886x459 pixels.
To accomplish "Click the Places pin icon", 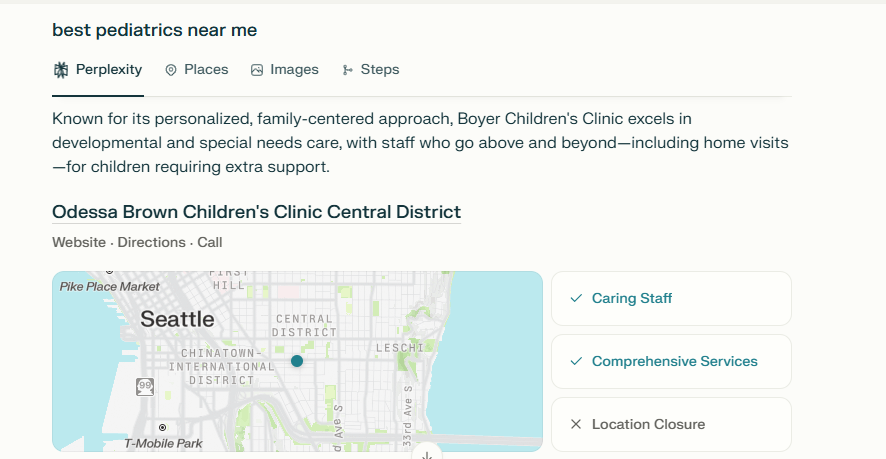I will (171, 70).
